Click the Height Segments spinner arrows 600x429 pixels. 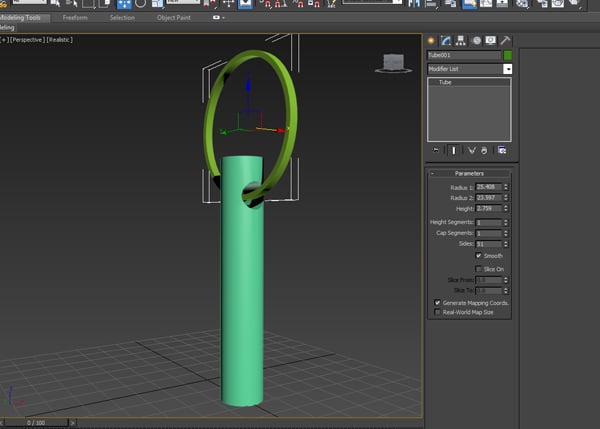[x=506, y=222]
